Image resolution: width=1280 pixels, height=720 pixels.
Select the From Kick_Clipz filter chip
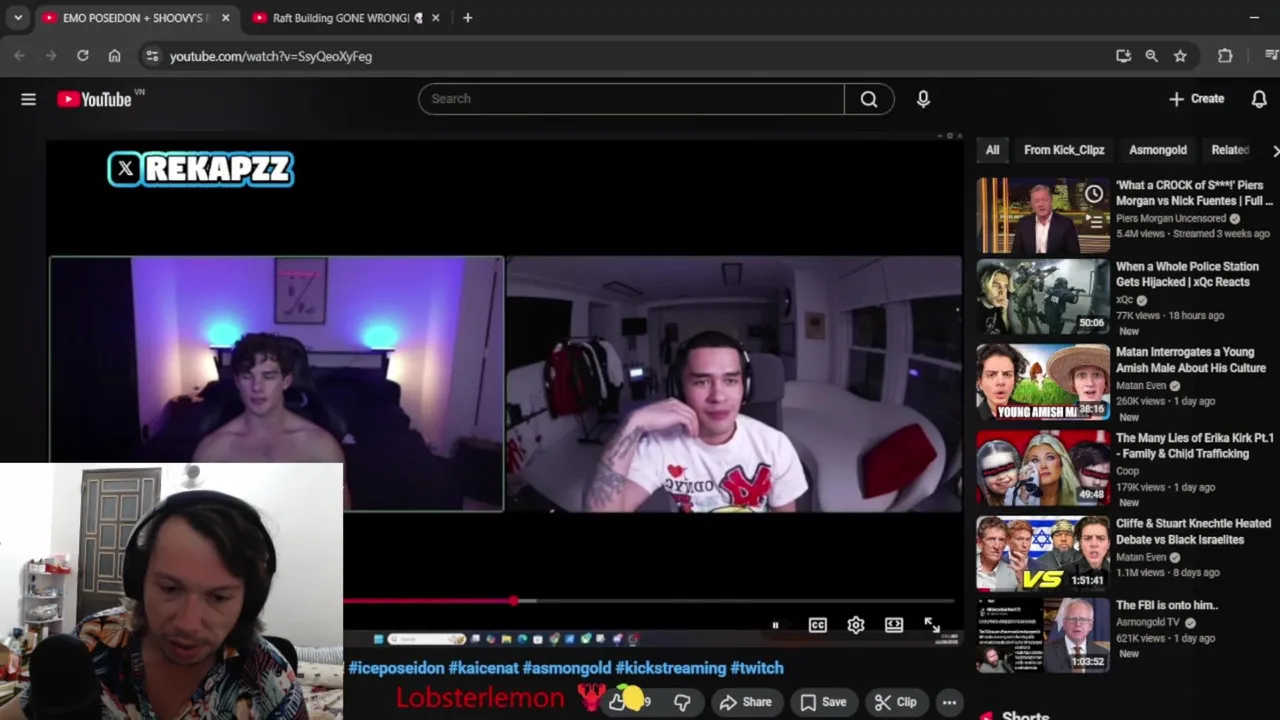pos(1064,150)
